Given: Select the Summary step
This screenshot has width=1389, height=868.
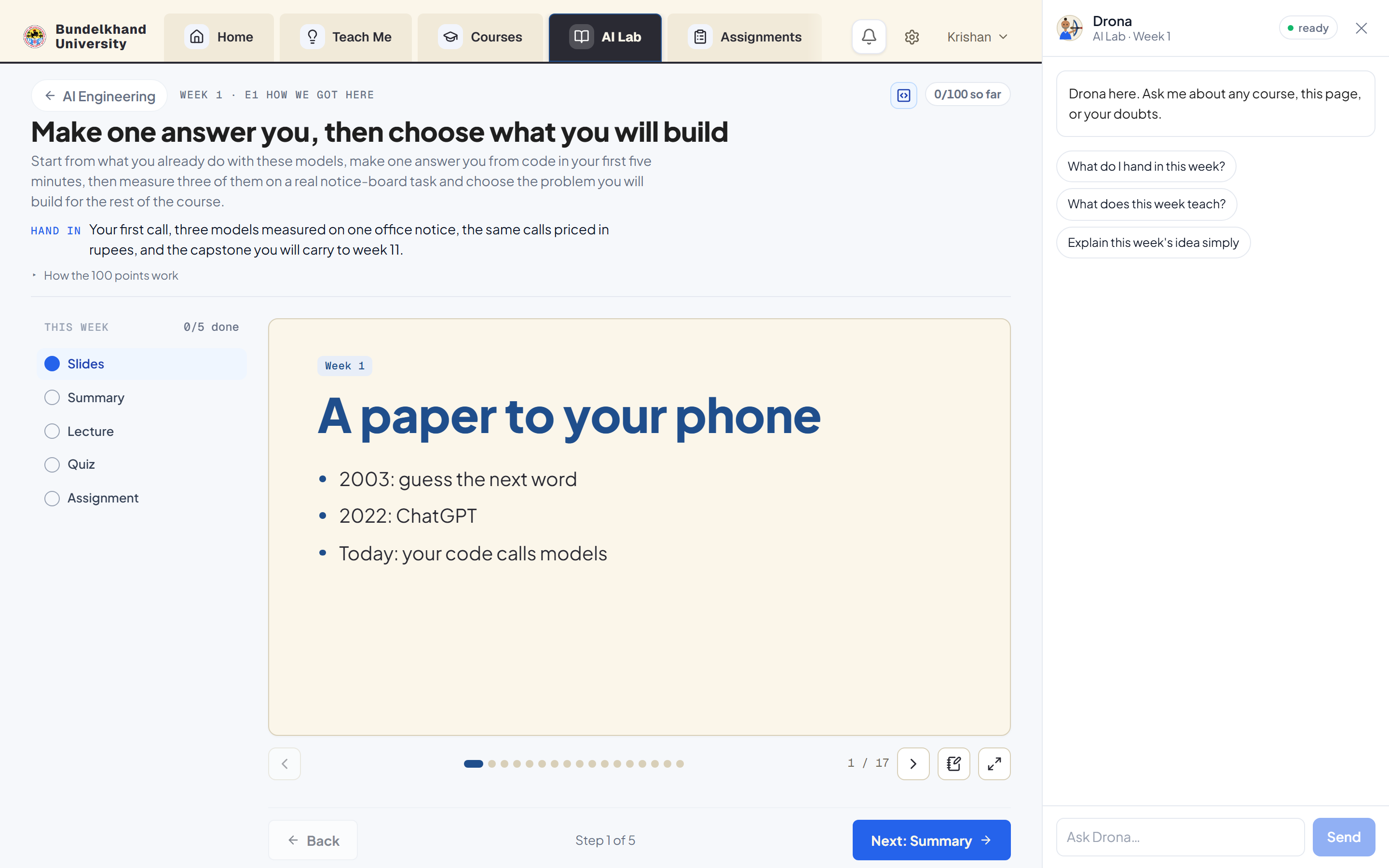Looking at the screenshot, I should 142,398.
